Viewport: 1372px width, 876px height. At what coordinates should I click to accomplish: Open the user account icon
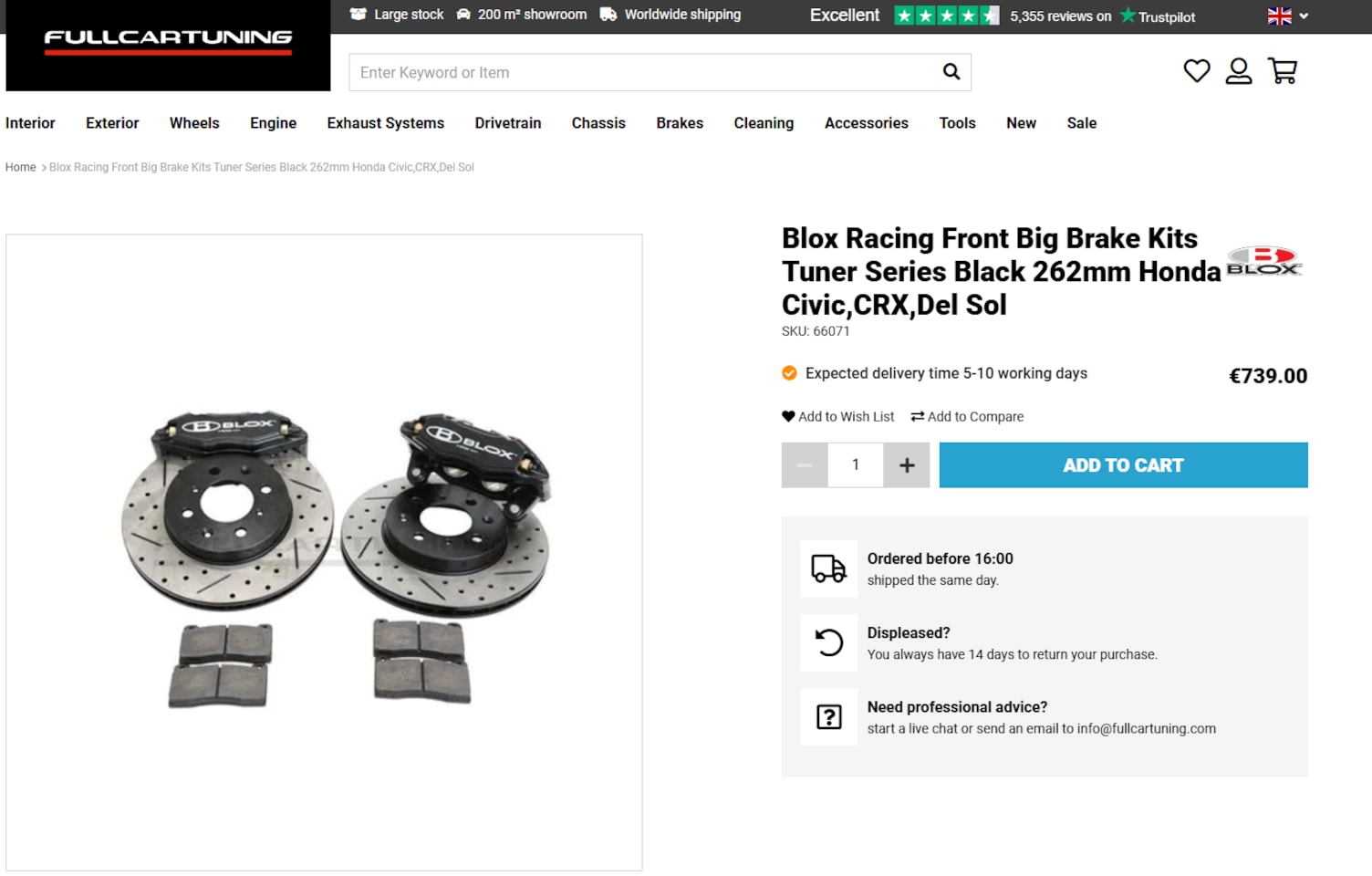click(x=1238, y=71)
